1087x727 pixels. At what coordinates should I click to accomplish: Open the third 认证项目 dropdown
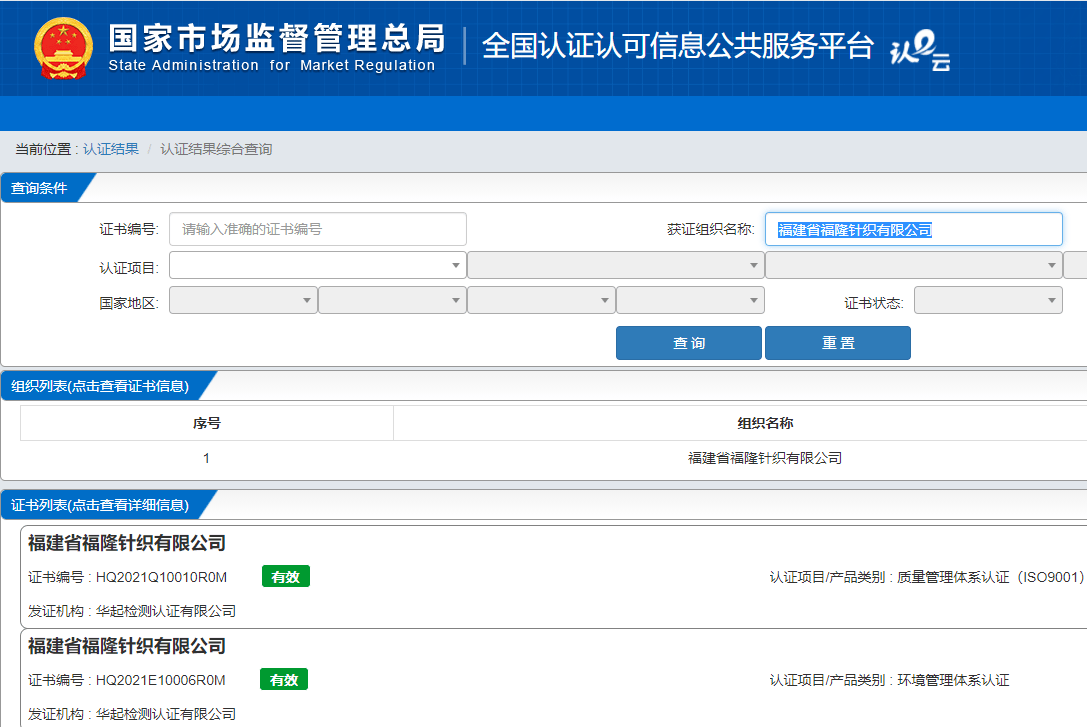click(914, 265)
